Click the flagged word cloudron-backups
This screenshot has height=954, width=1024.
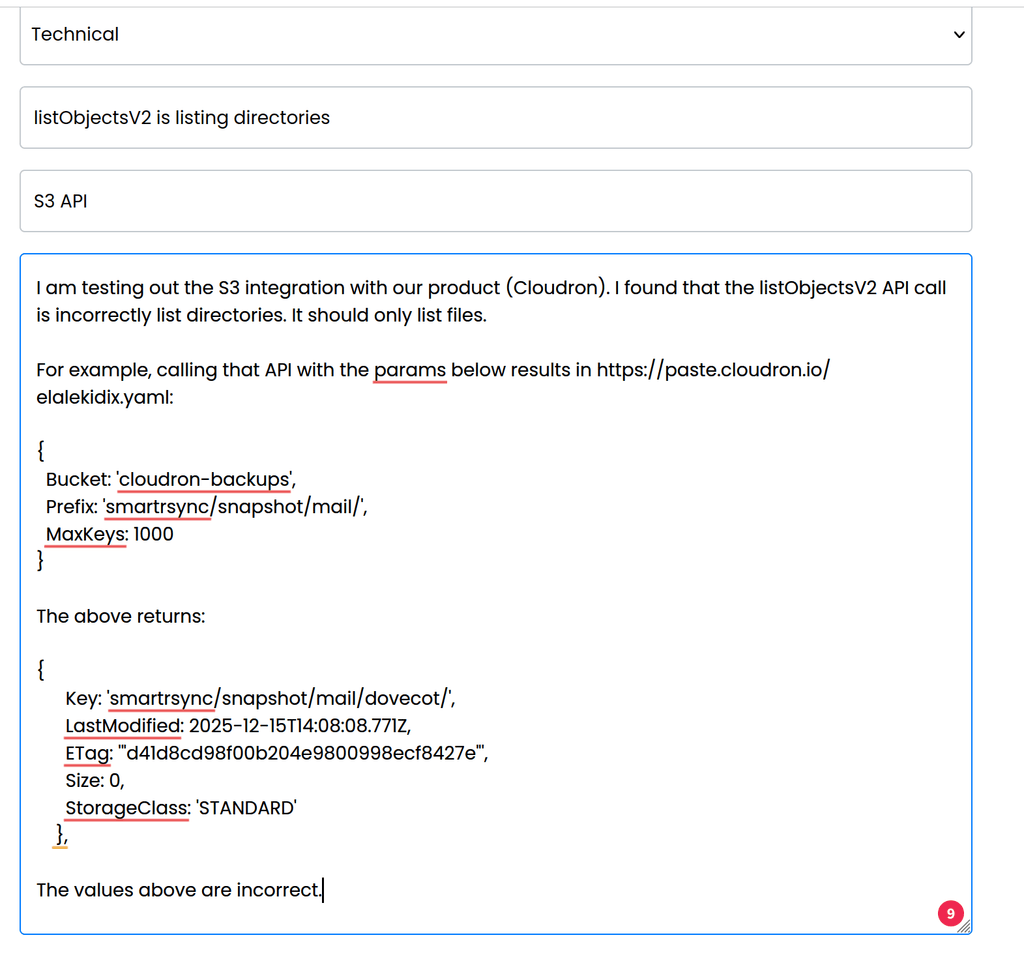click(203, 479)
